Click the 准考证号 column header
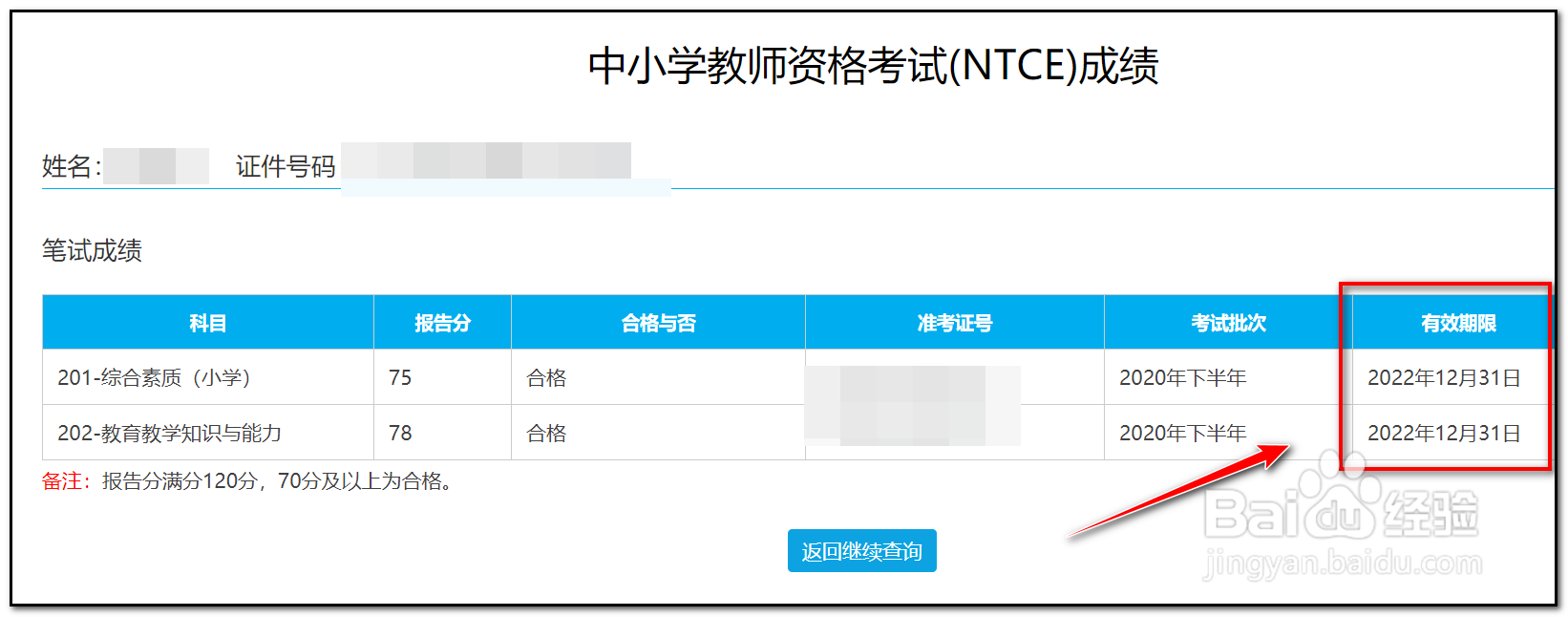 tap(955, 323)
